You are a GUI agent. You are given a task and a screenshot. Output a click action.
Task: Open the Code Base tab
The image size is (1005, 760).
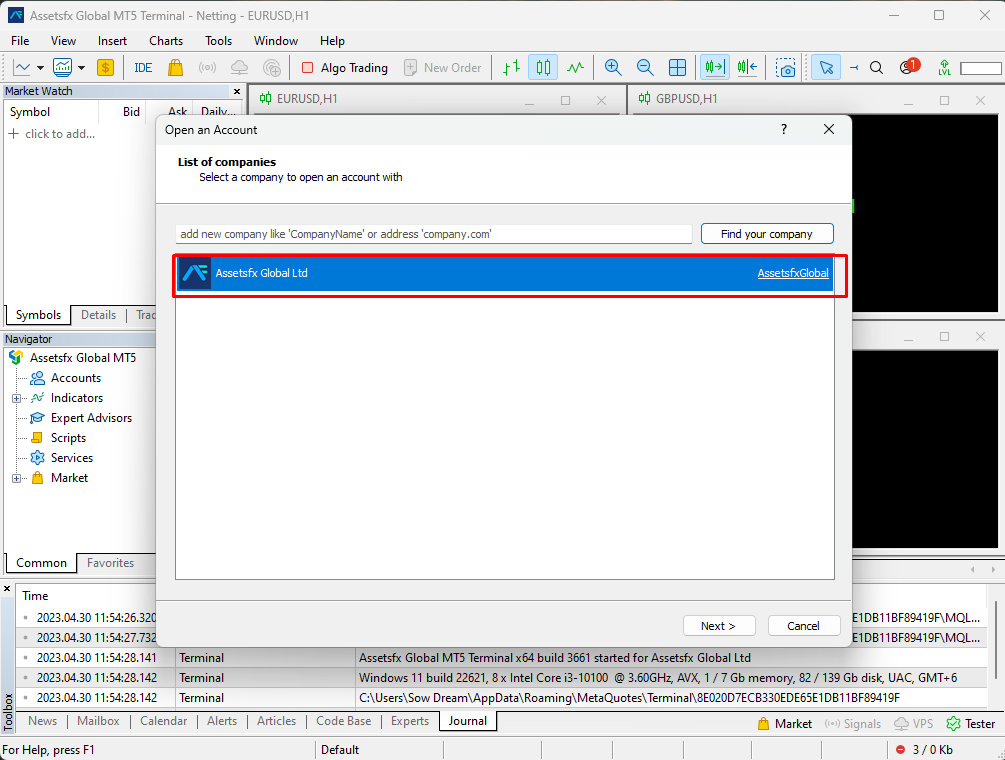344,721
